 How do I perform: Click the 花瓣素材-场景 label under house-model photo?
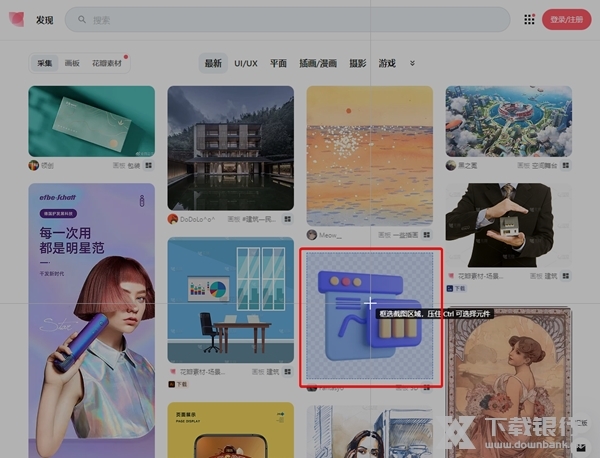[x=481, y=276]
